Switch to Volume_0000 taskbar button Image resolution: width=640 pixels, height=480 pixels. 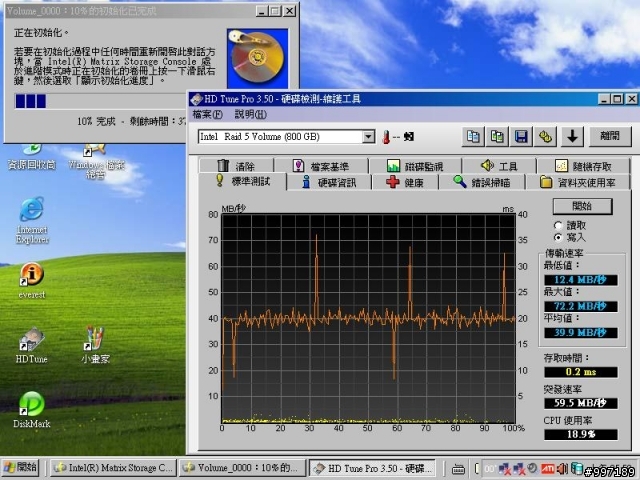coord(242,468)
